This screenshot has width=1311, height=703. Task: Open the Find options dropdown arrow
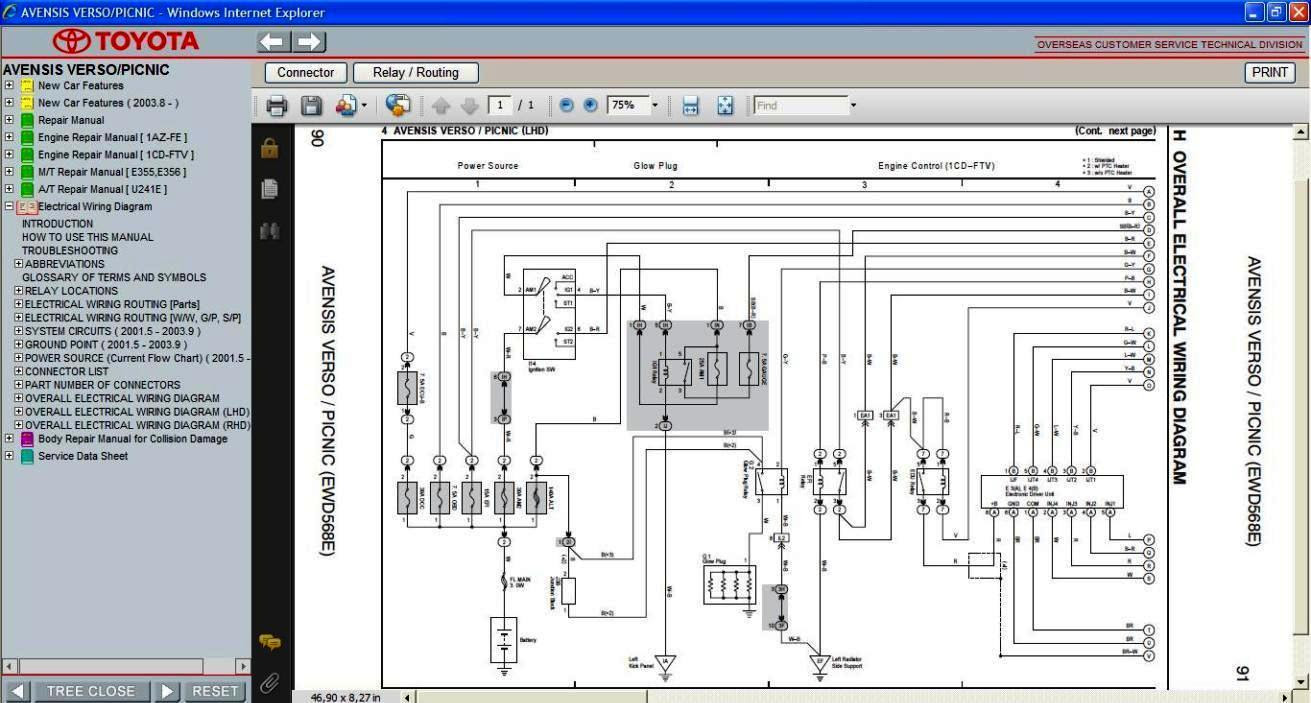point(853,105)
